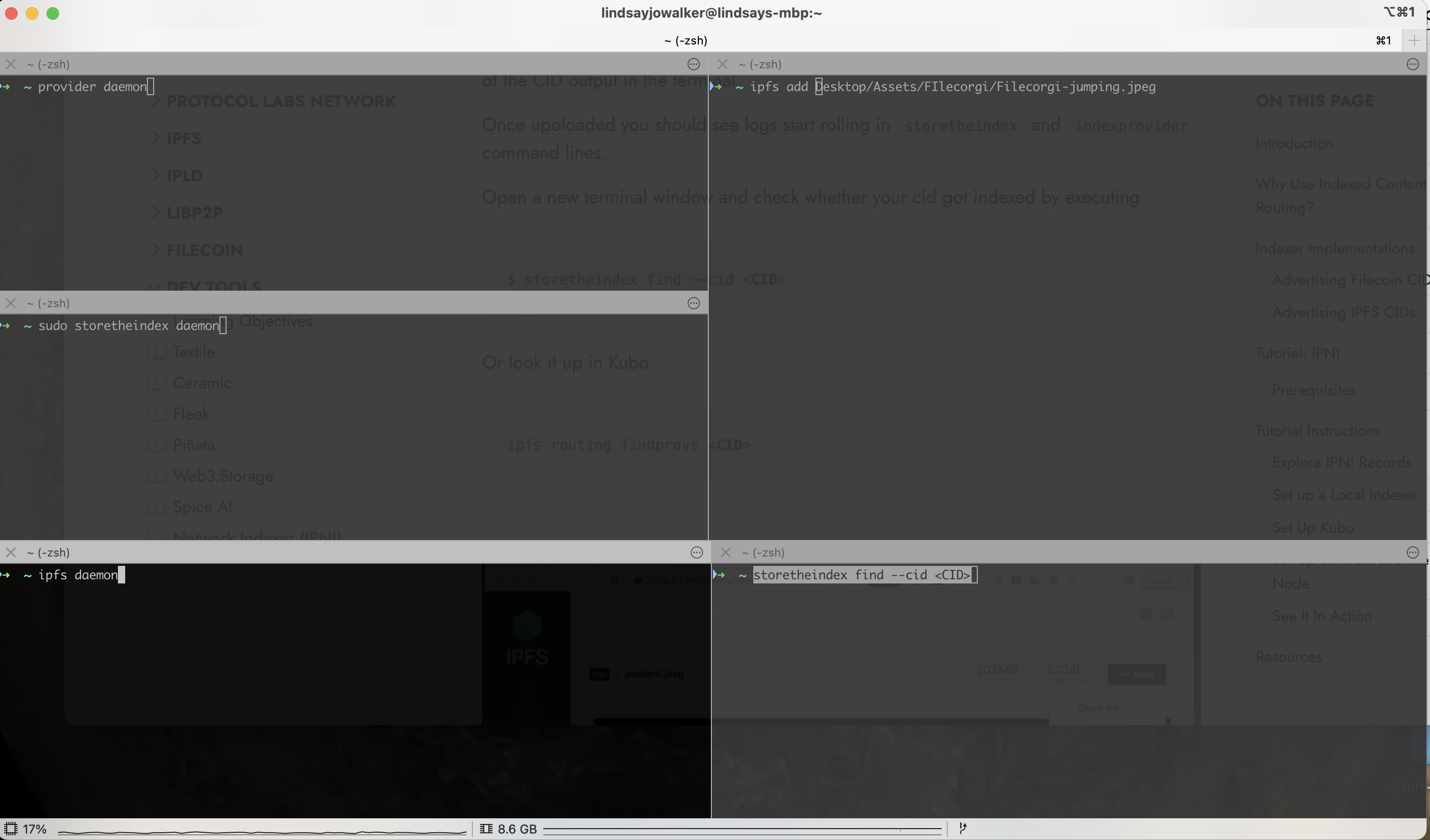Close the 'provider daemon' terminal pane
The width and height of the screenshot is (1430, 840).
[x=11, y=64]
